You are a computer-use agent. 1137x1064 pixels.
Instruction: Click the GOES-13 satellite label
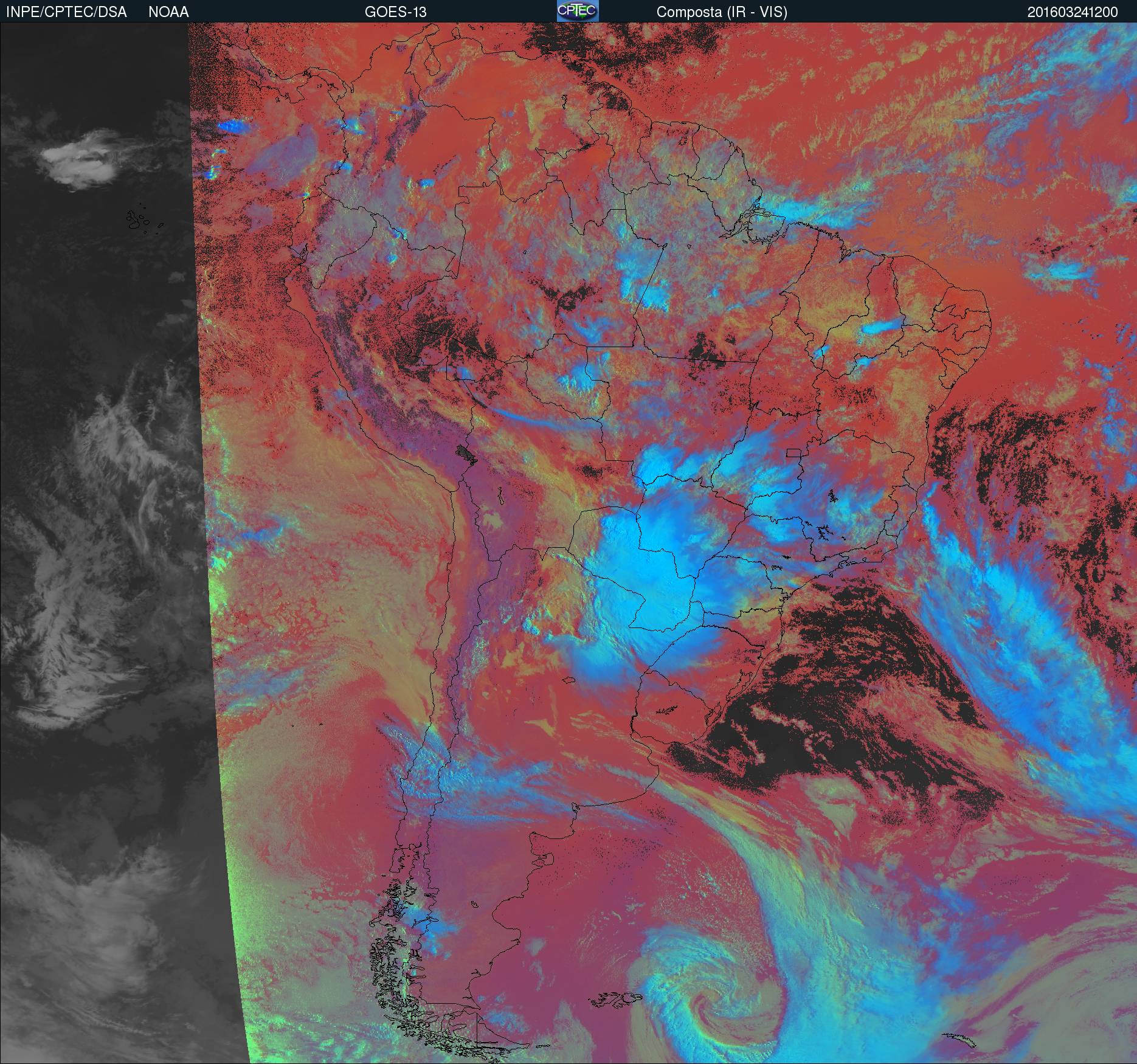395,12
